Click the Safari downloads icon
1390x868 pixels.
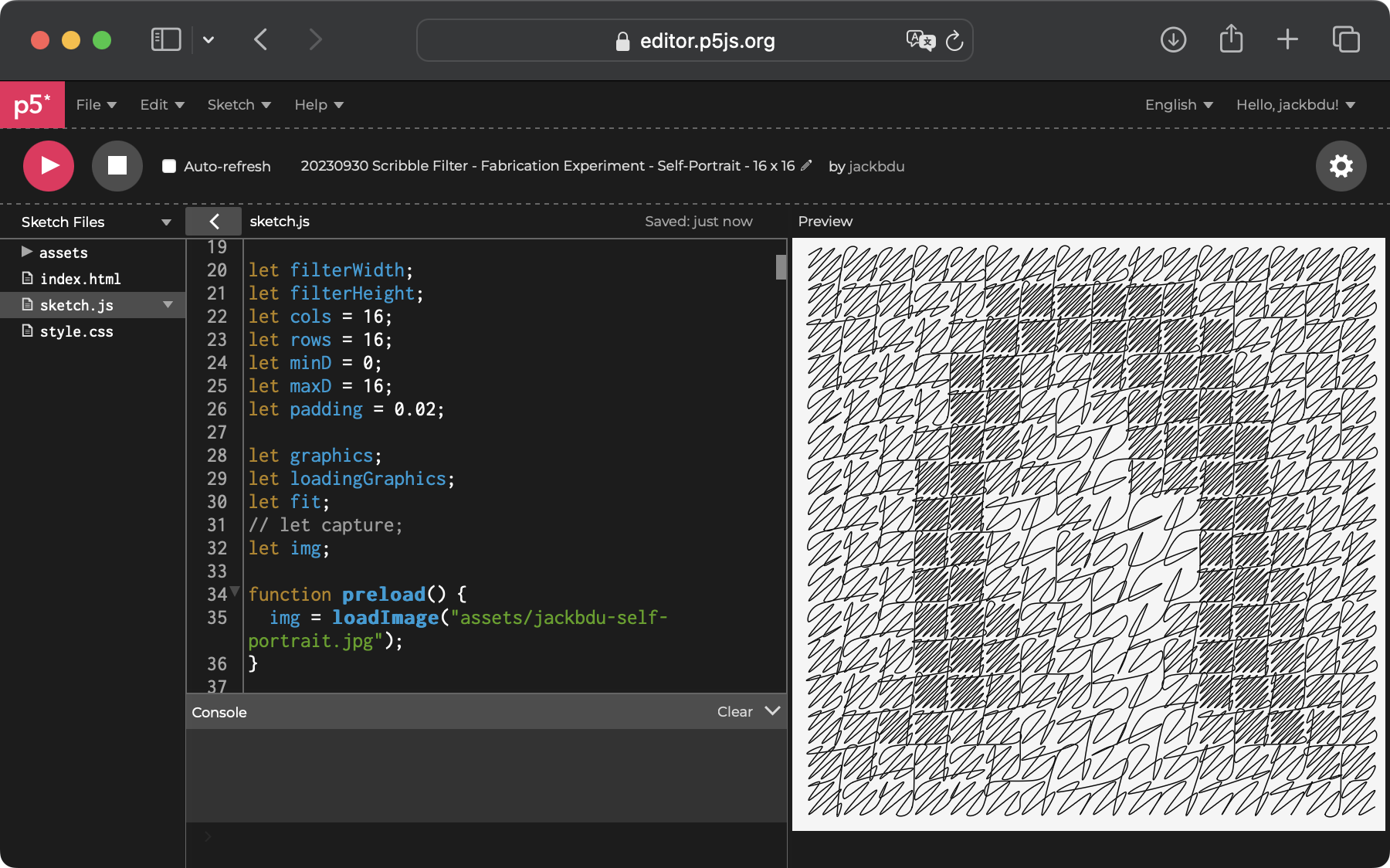point(1173,39)
